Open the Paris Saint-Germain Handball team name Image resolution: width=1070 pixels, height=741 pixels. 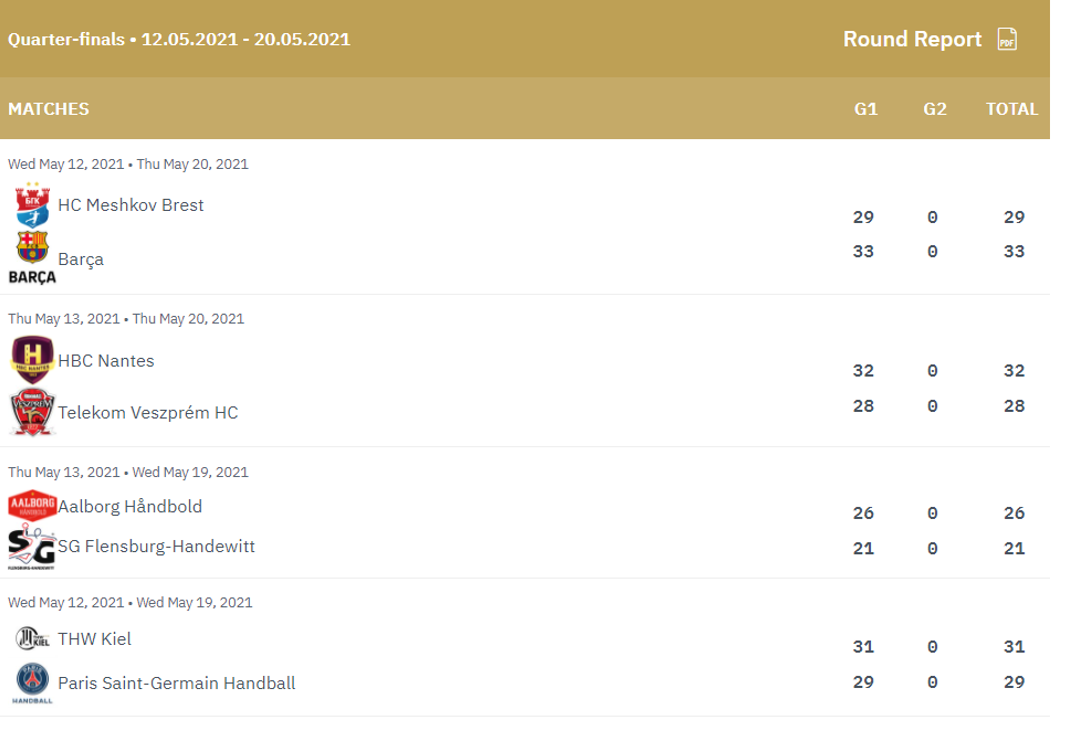click(x=176, y=683)
